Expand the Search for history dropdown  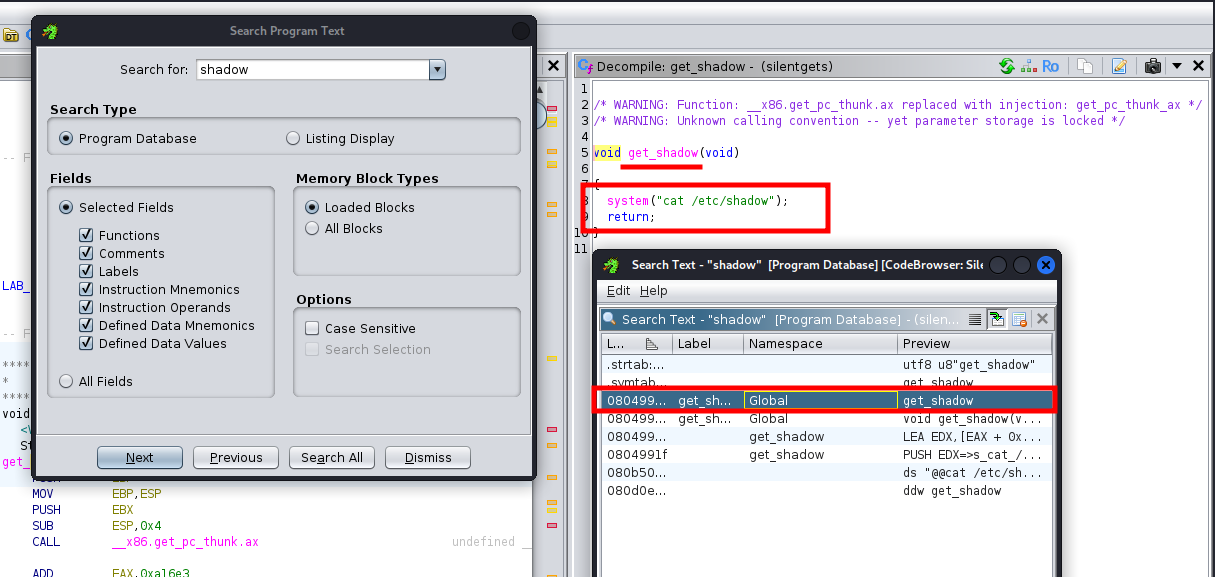pos(437,70)
